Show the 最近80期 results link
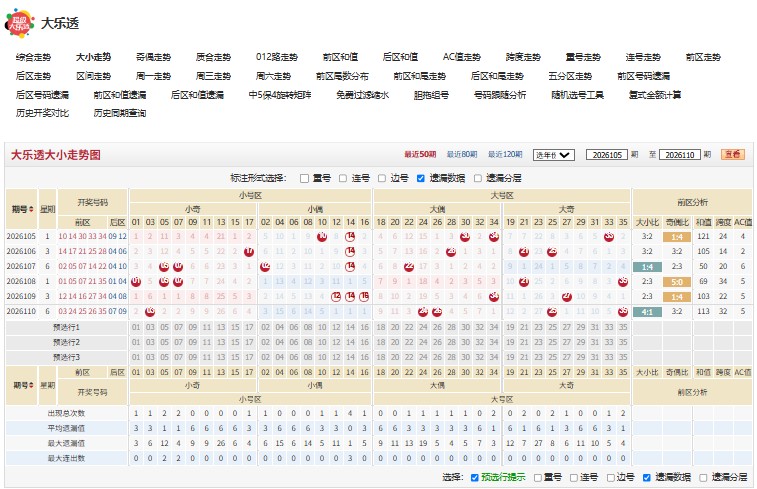Screen dimensions: 757x489 coord(462,154)
